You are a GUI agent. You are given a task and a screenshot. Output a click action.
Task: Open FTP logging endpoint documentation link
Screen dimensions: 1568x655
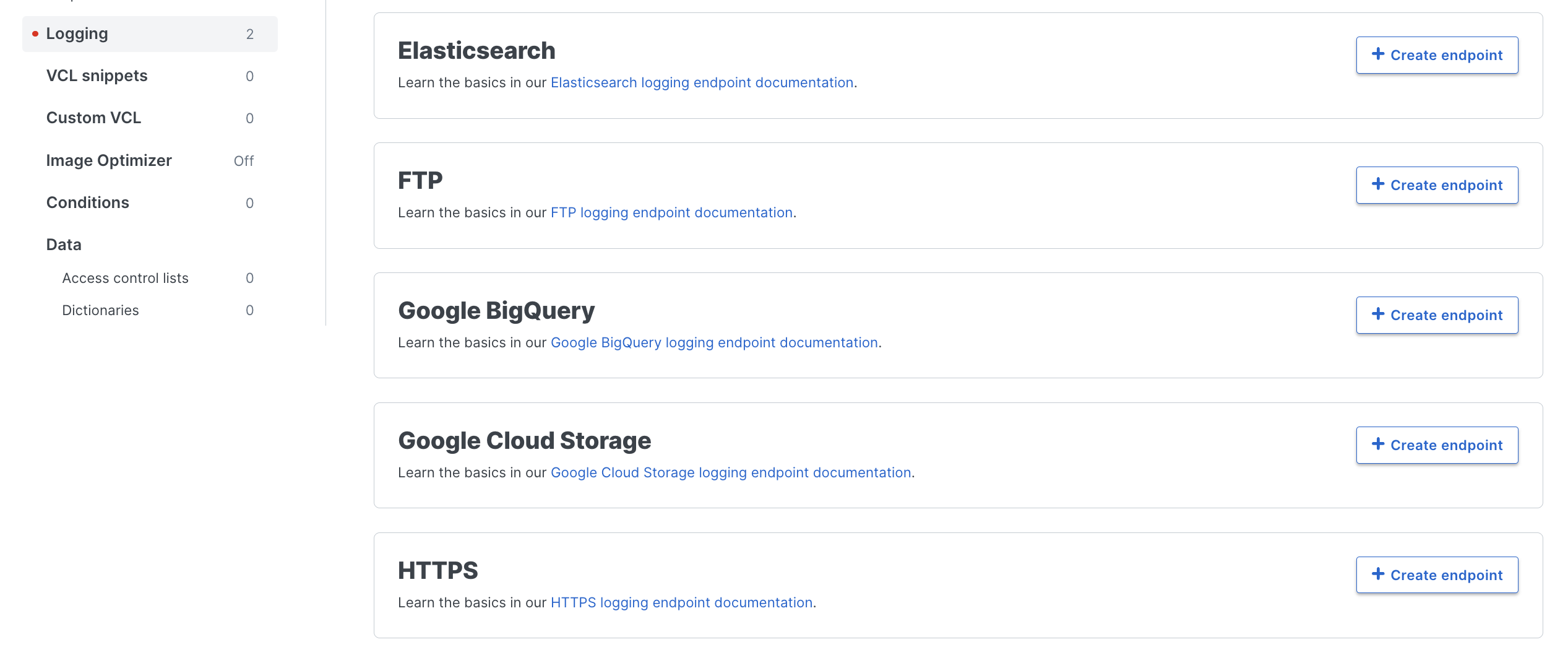[x=671, y=213]
